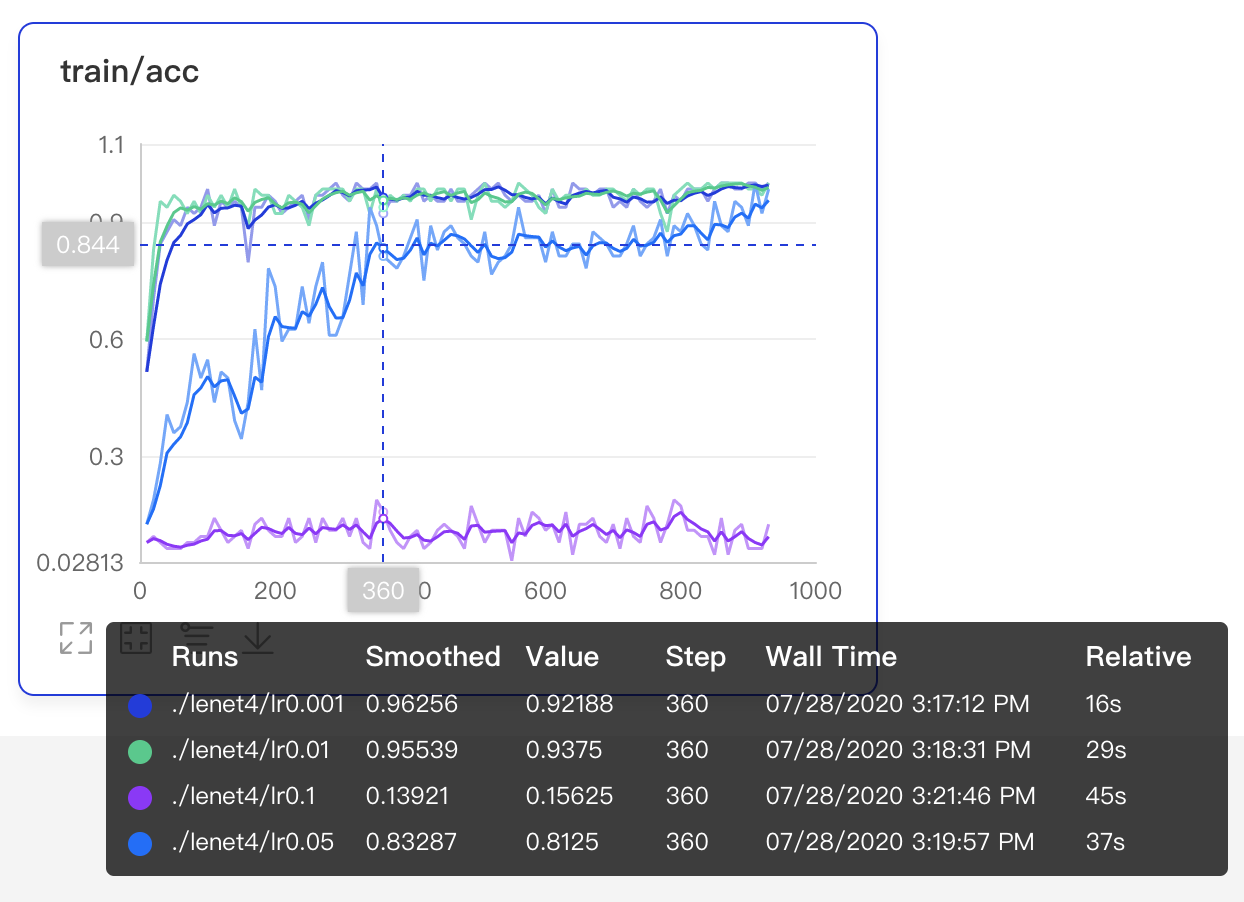Click the 0.844 y-axis value label
Viewport: 1244px width, 902px height.
88,245
